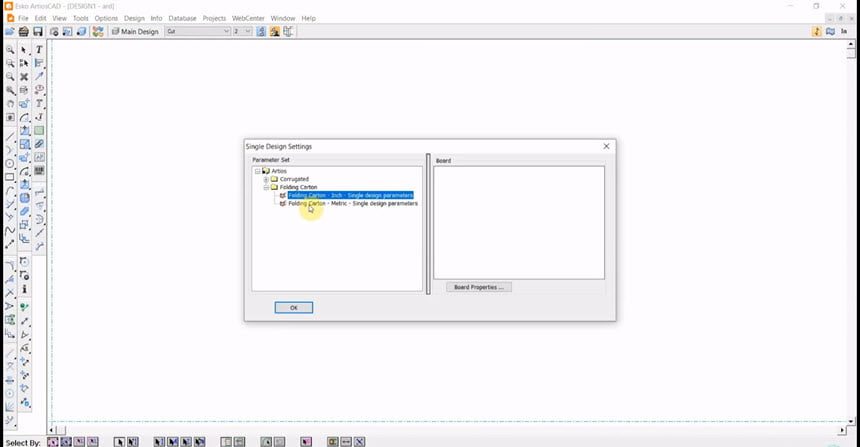Click the pink arrow selection icon in bottom bar
The width and height of the screenshot is (860, 447).
[x=306, y=442]
